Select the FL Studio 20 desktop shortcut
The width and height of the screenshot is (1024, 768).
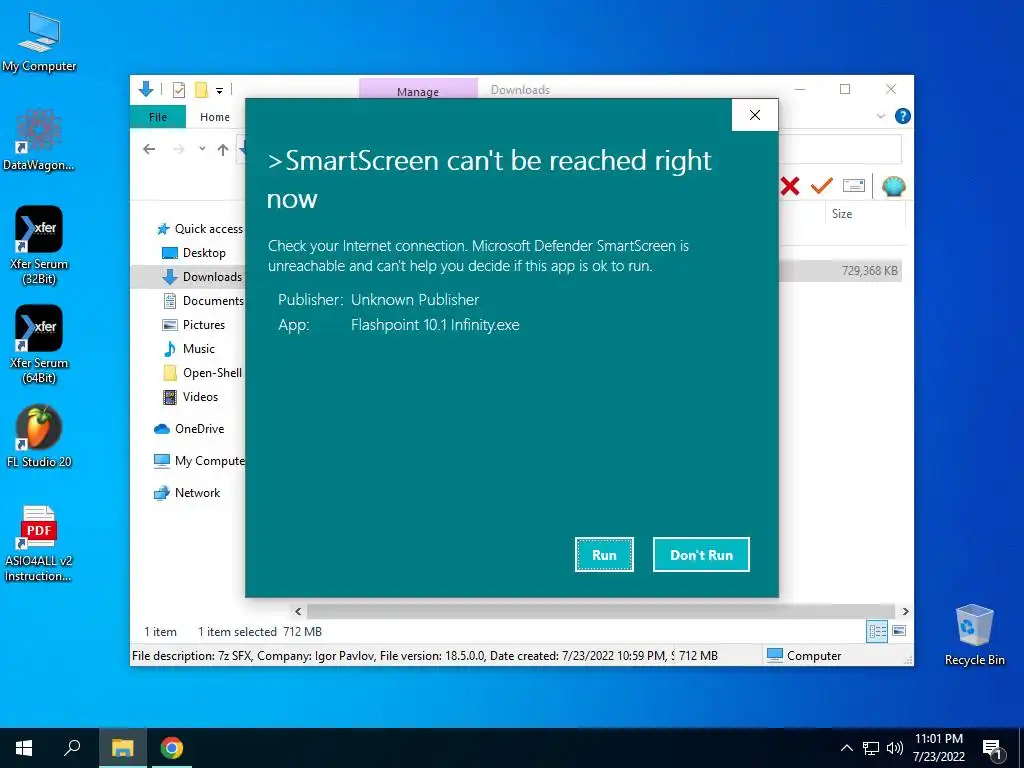tap(39, 436)
